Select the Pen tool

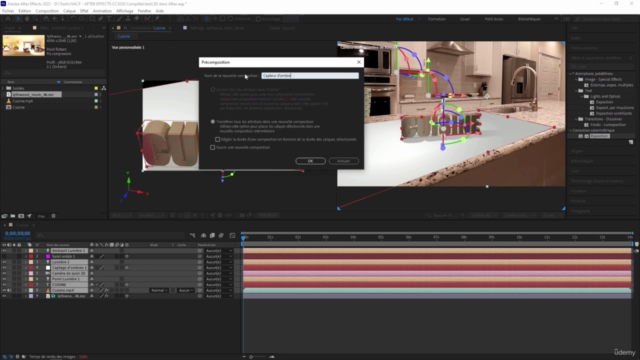(101, 19)
